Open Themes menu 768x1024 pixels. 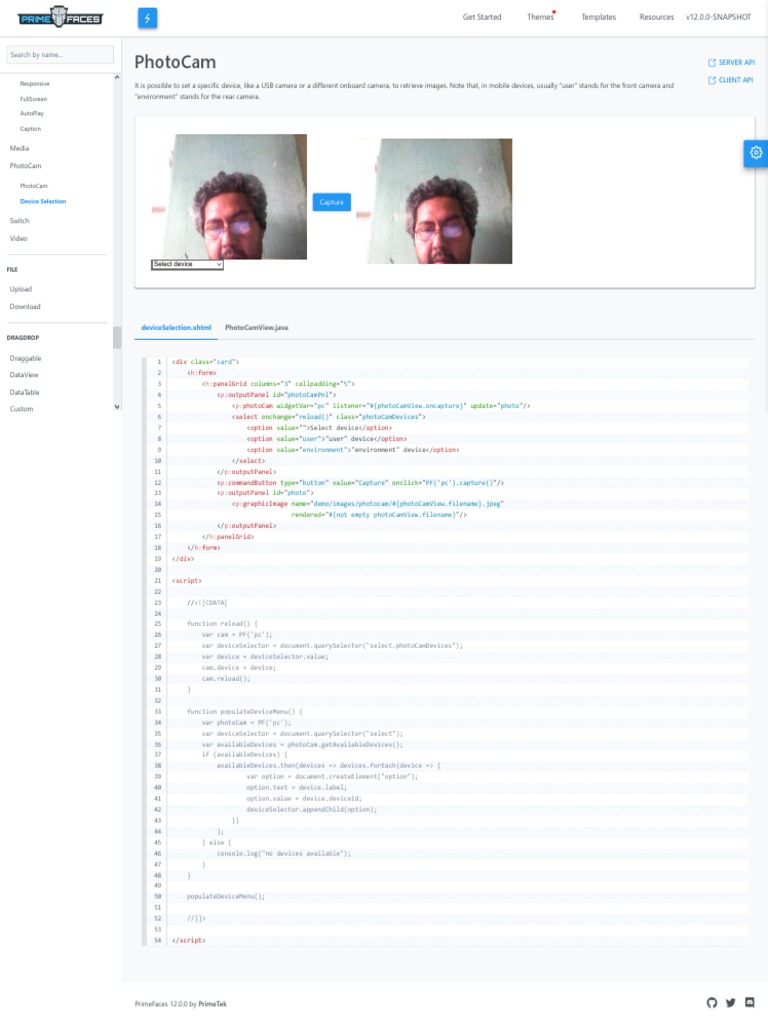540,17
